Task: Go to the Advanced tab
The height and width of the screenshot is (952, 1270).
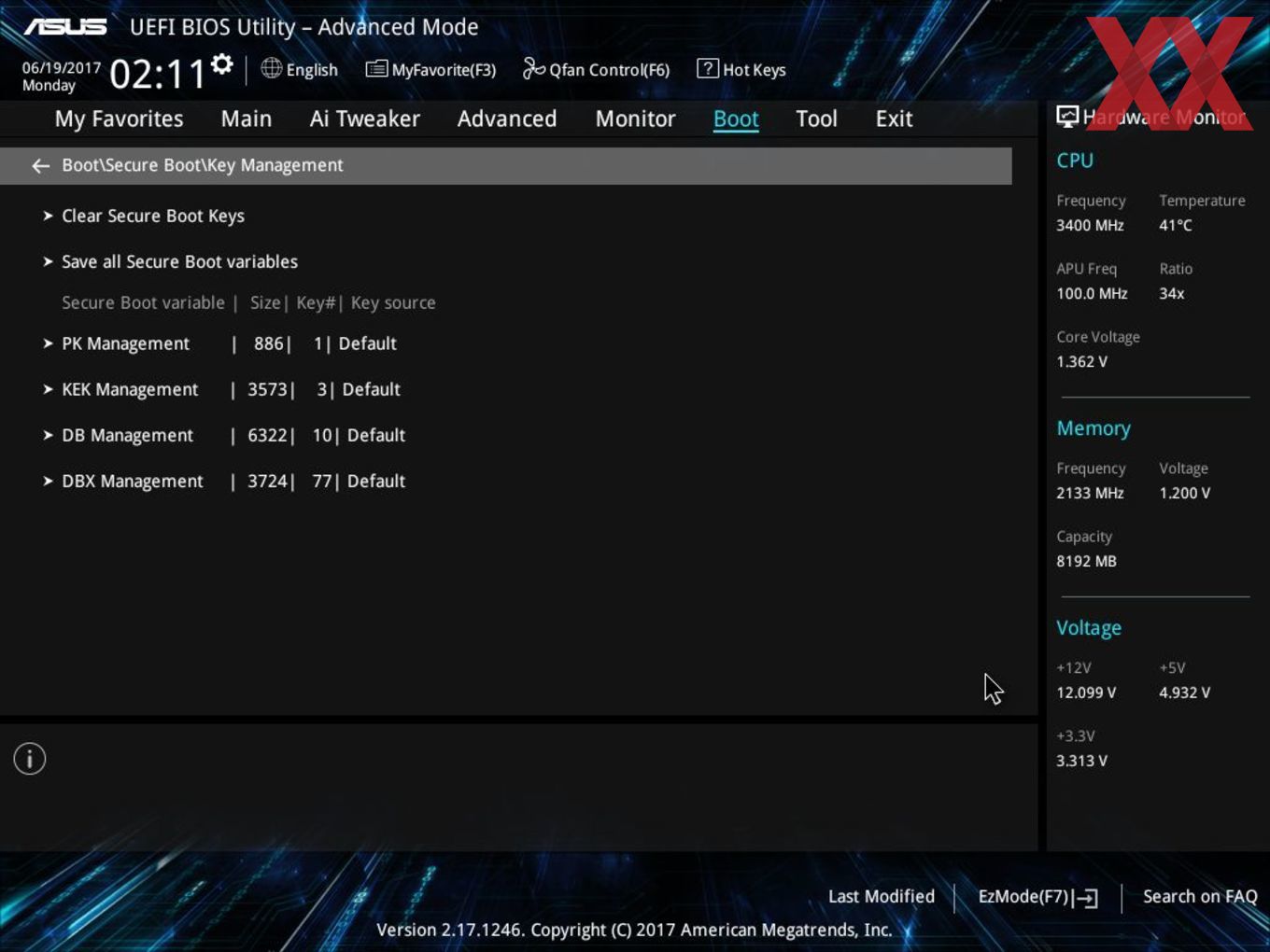Action: tap(507, 119)
